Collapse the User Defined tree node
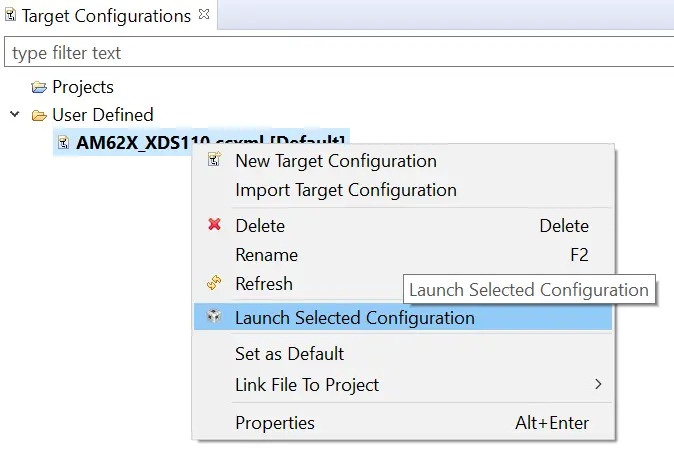 point(14,115)
